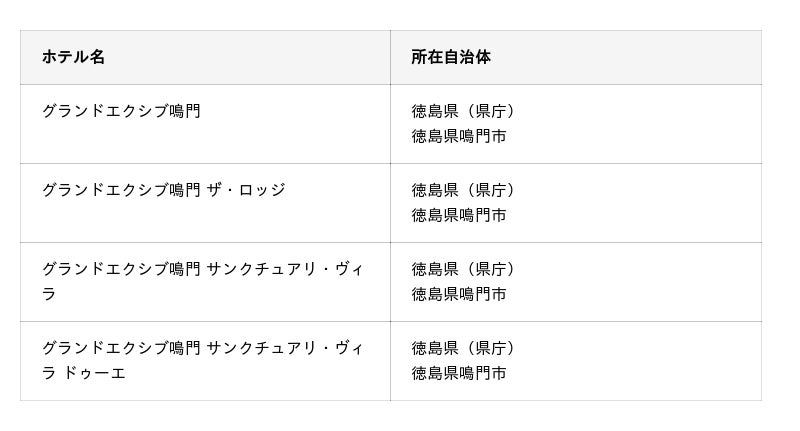Click 徳島県（県庁） in the ザ・ロッジ row
The image size is (800, 431).
click(463, 190)
